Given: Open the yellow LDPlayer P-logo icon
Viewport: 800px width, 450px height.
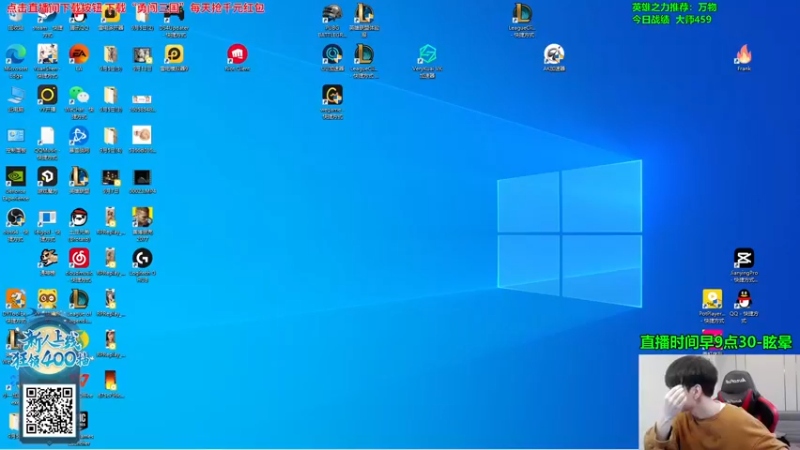Looking at the screenshot, I should [x=174, y=54].
